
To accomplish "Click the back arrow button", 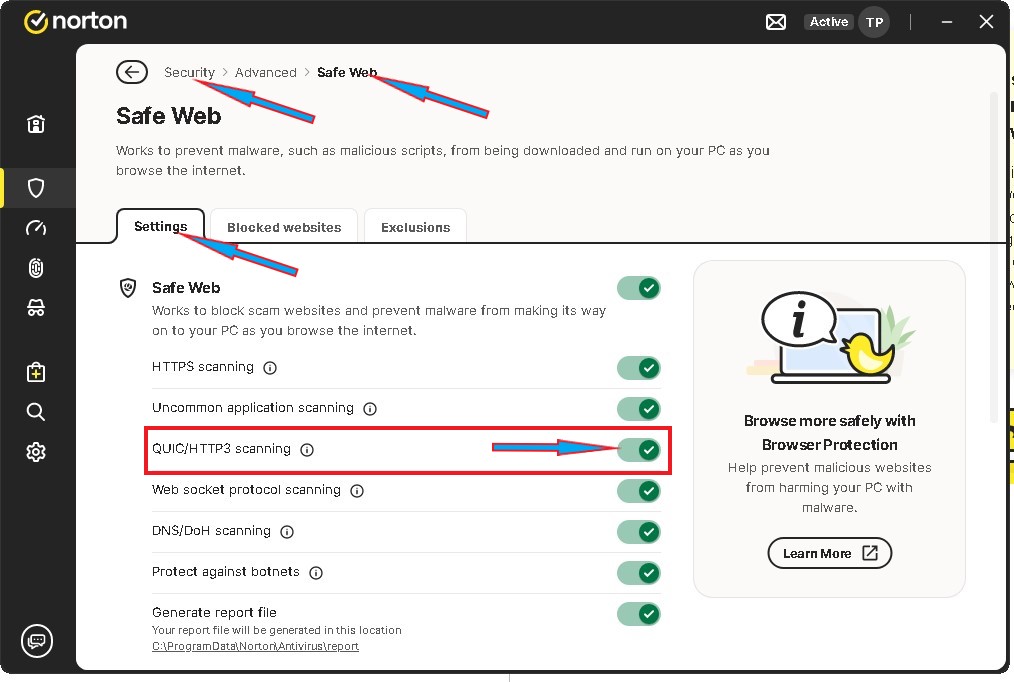I will [x=131, y=72].
